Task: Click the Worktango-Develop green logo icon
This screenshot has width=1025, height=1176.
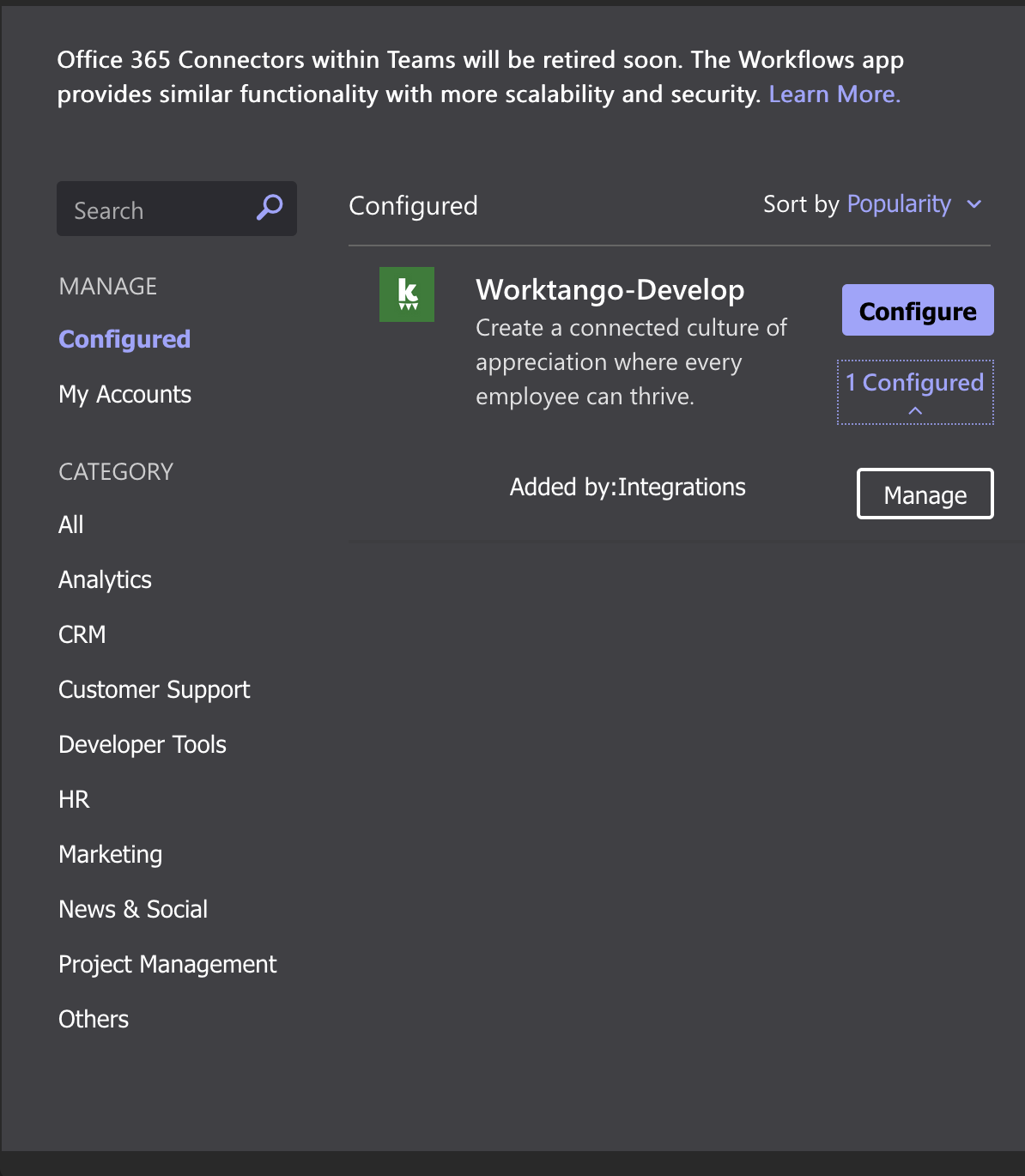Action: 407,294
